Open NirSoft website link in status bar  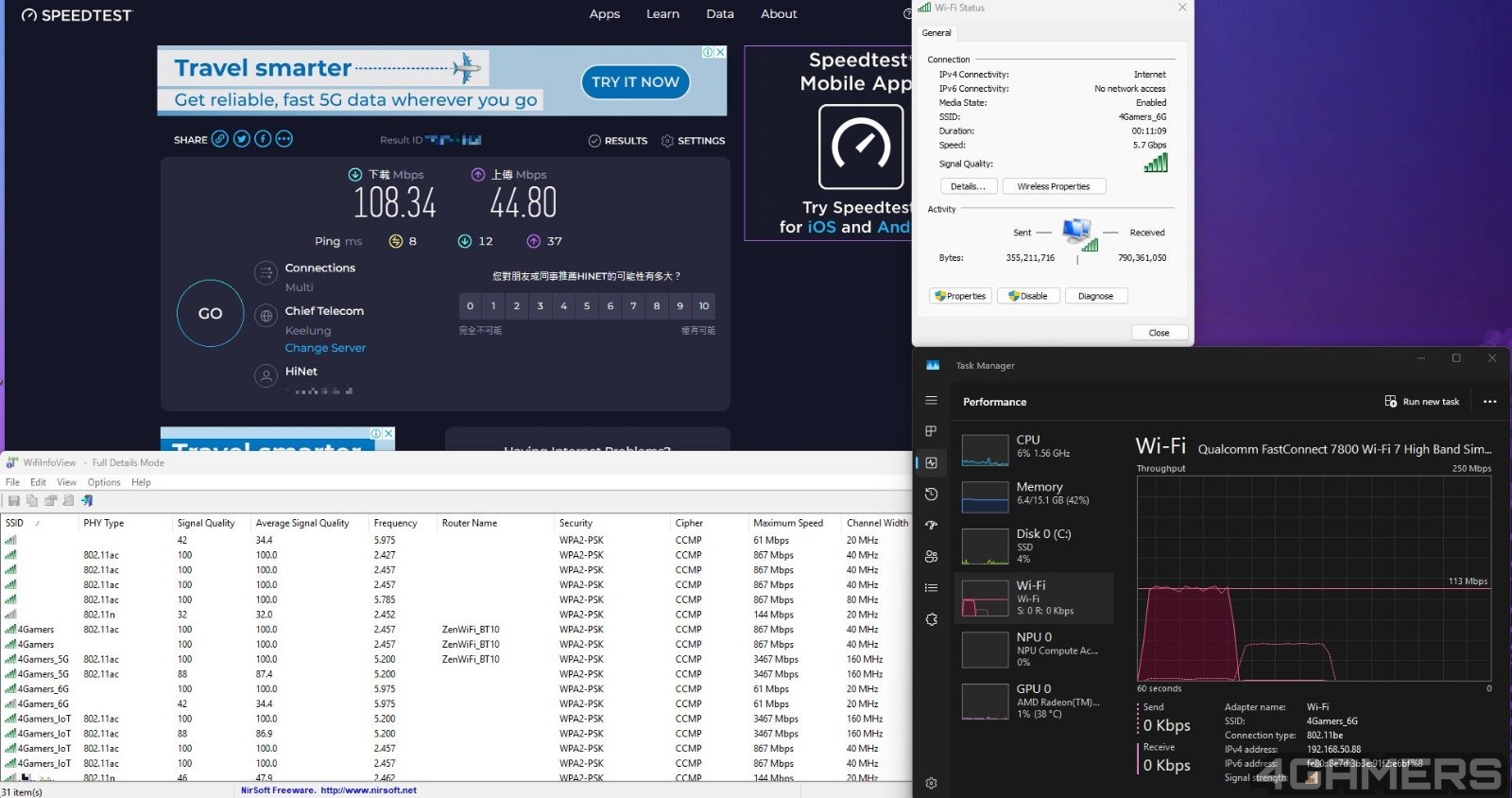[x=369, y=790]
